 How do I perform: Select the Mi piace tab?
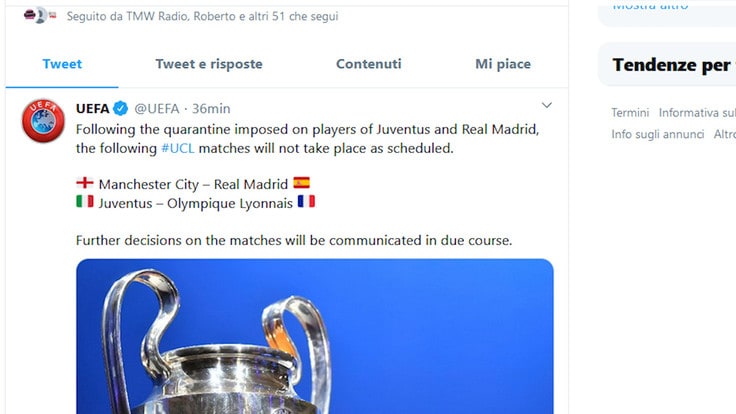[503, 64]
